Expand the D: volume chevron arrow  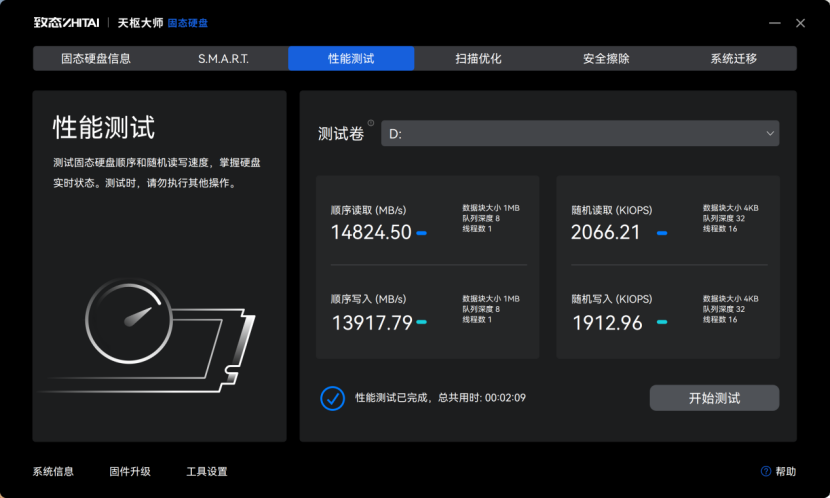(x=769, y=133)
